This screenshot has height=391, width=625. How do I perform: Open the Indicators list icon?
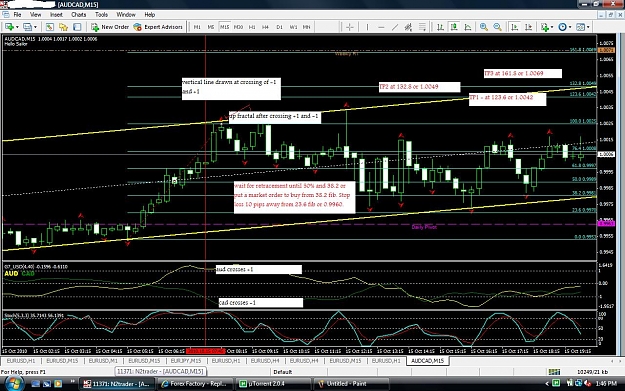(544, 27)
